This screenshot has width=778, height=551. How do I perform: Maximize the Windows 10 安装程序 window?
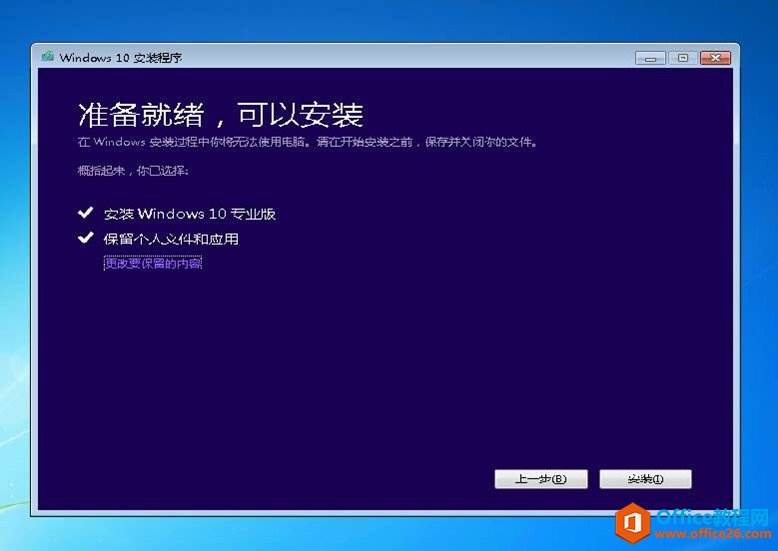(x=683, y=58)
